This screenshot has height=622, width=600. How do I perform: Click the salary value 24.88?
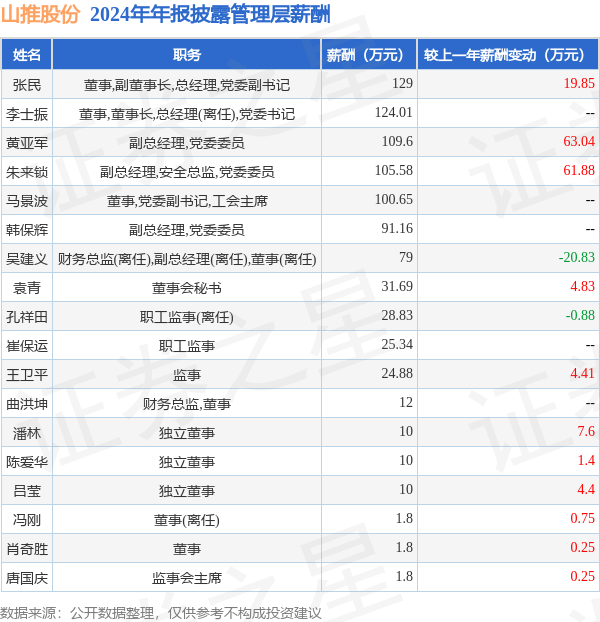(x=397, y=373)
